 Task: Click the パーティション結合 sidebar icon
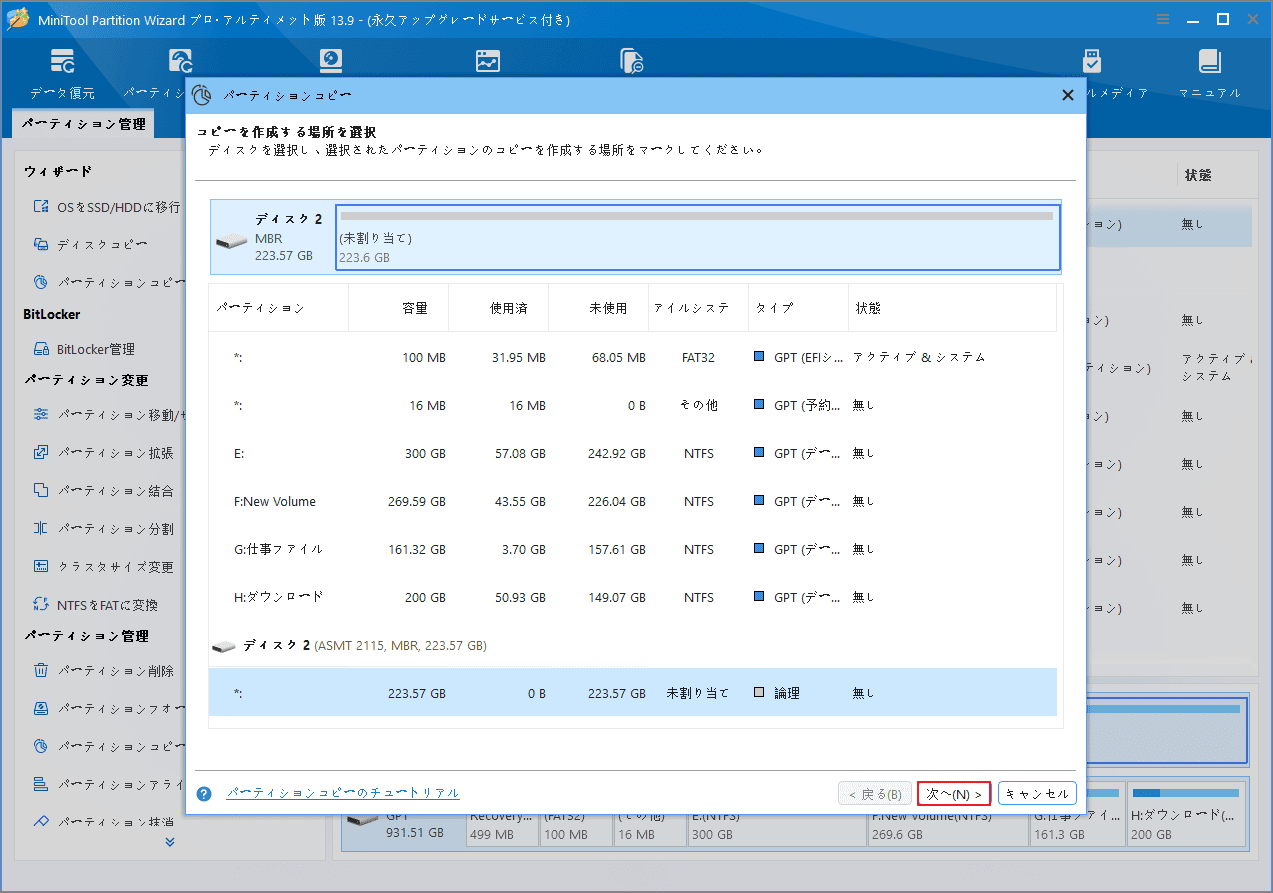tap(41, 490)
